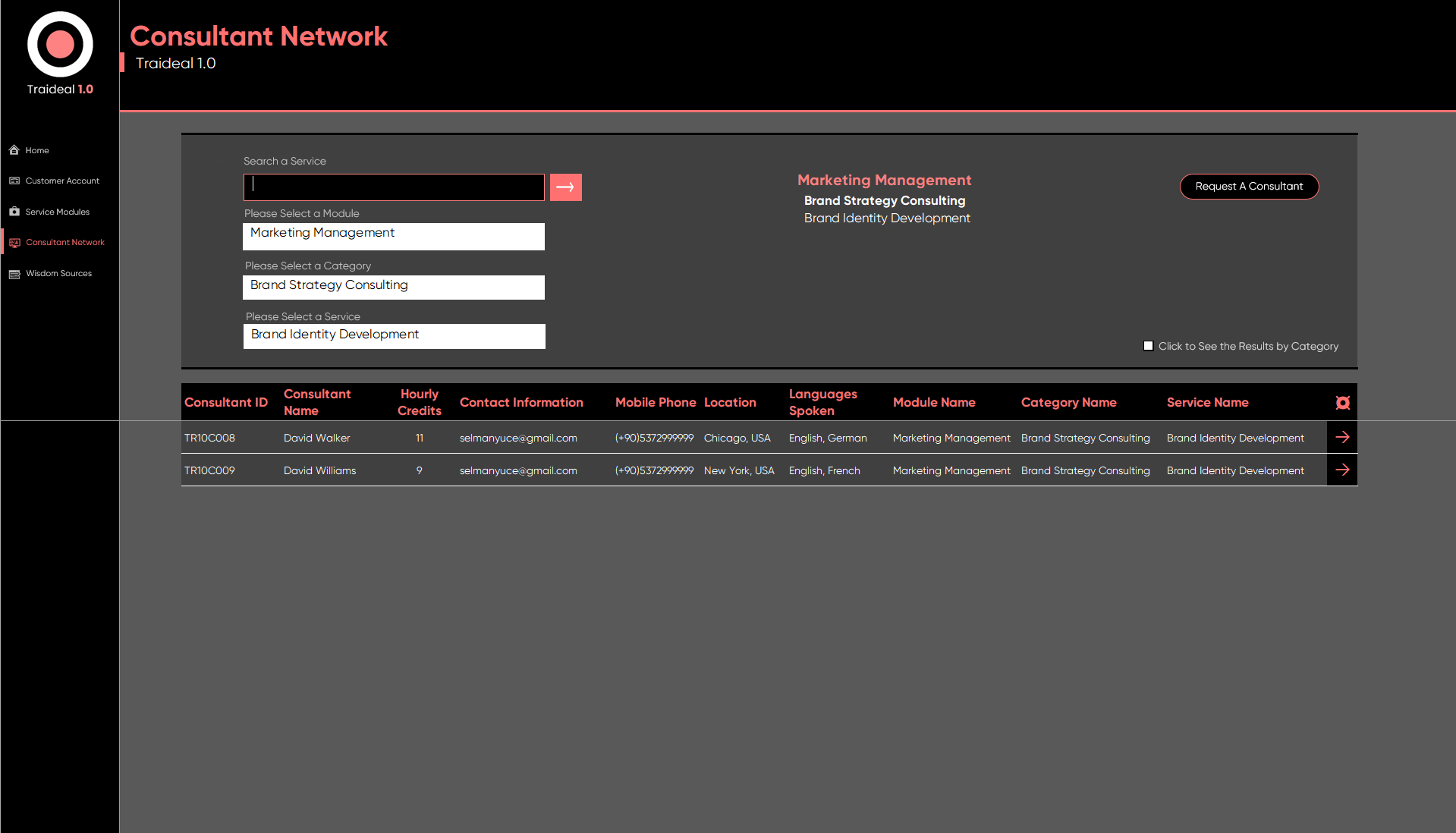Image resolution: width=1456 pixels, height=833 pixels.
Task: Click the Home icon in sidebar
Action: click(x=14, y=150)
